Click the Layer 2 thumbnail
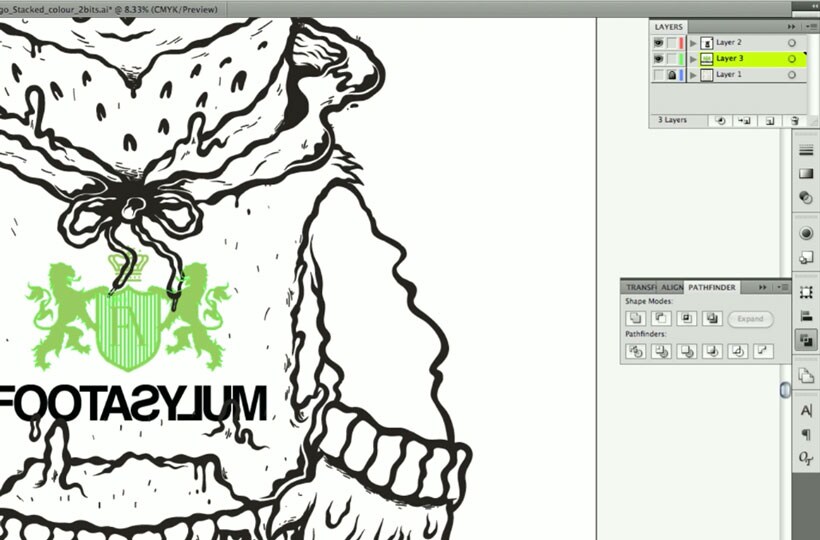Image resolution: width=820 pixels, height=540 pixels. (707, 42)
